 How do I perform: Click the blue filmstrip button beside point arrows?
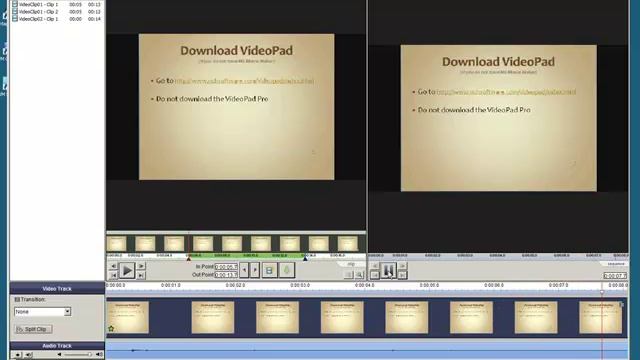(x=269, y=270)
